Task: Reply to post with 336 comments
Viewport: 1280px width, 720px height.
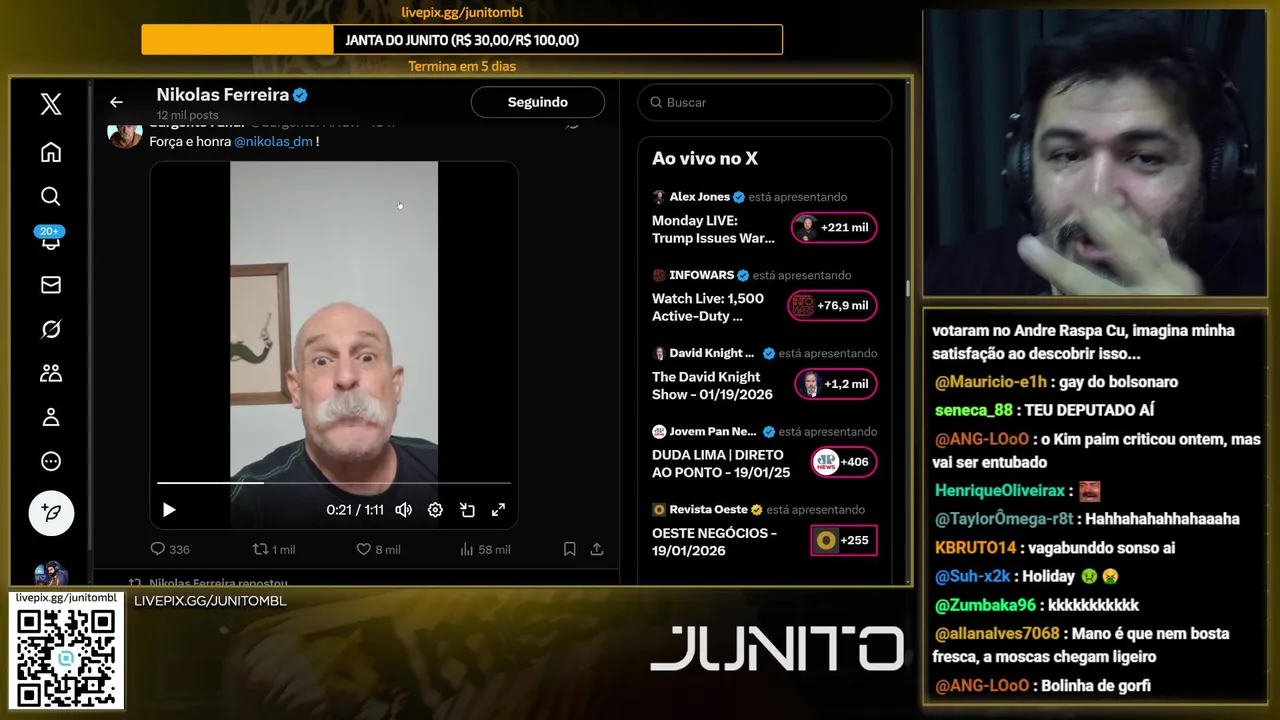Action: (169, 549)
